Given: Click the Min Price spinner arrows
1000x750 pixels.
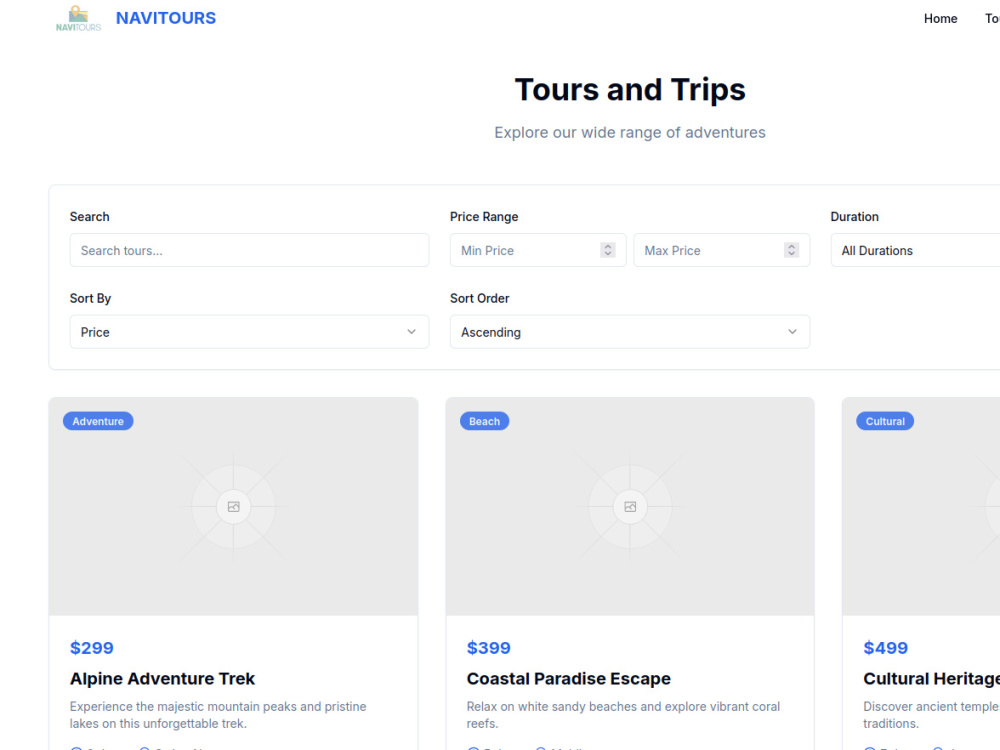Looking at the screenshot, I should 608,250.
